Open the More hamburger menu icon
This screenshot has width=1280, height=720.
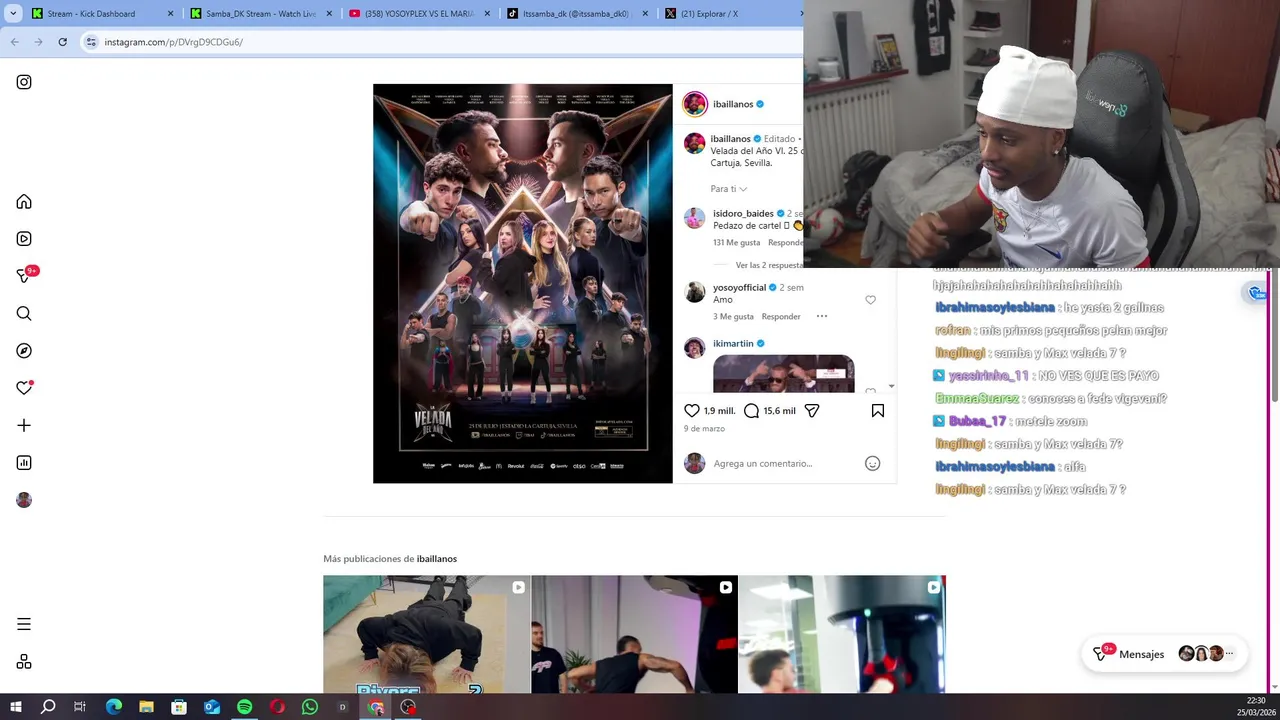click(x=24, y=624)
